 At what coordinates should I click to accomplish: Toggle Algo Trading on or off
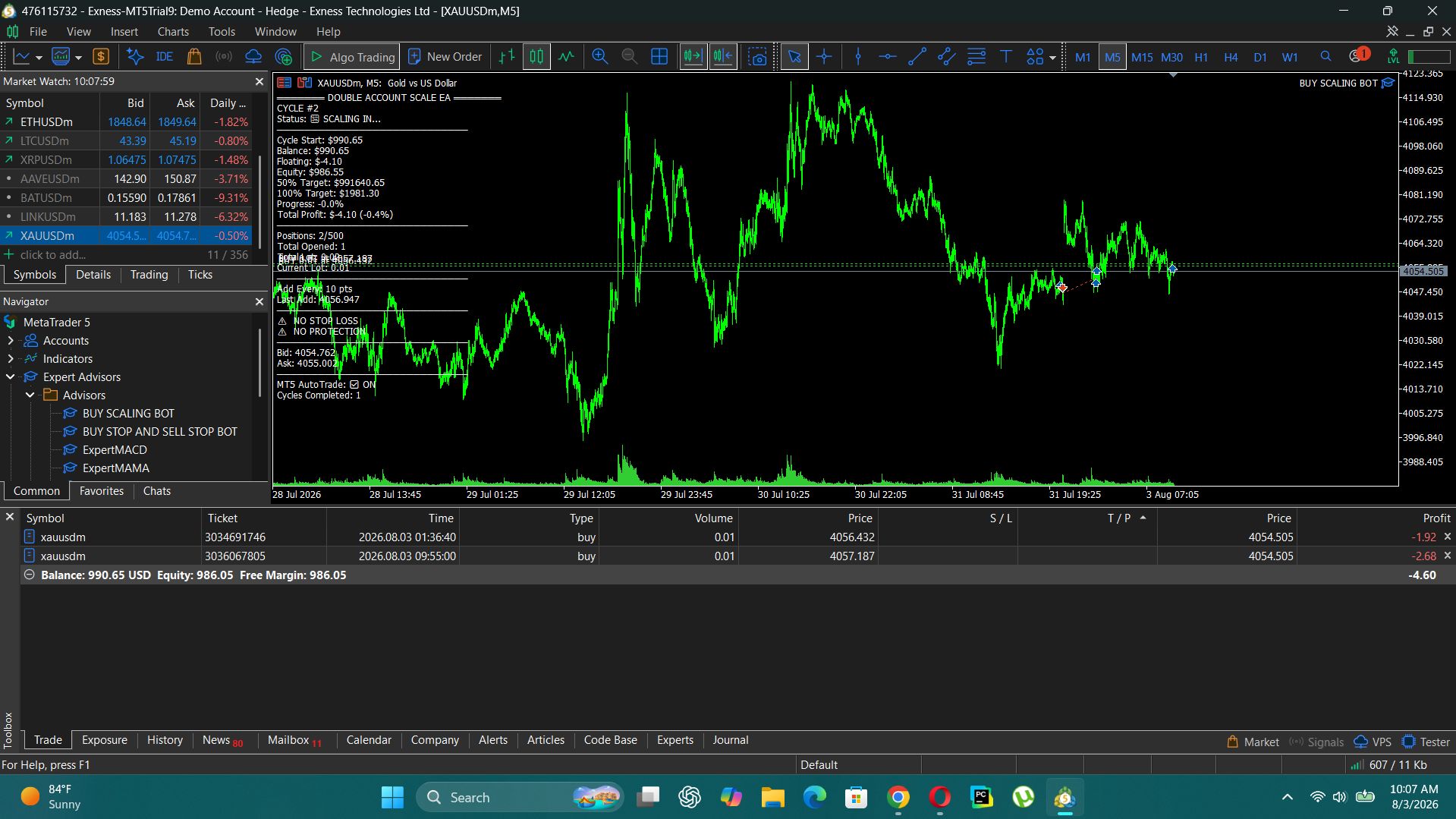pos(352,57)
